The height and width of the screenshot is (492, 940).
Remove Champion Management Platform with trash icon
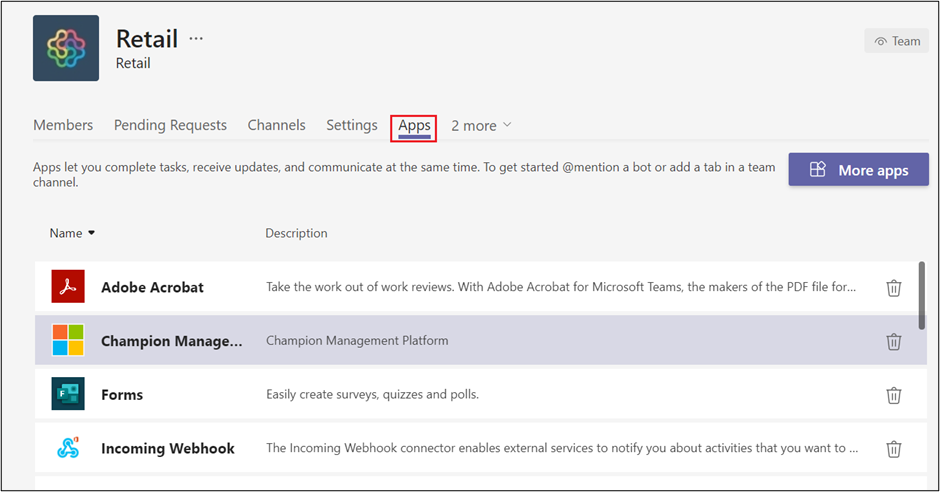coord(893,342)
